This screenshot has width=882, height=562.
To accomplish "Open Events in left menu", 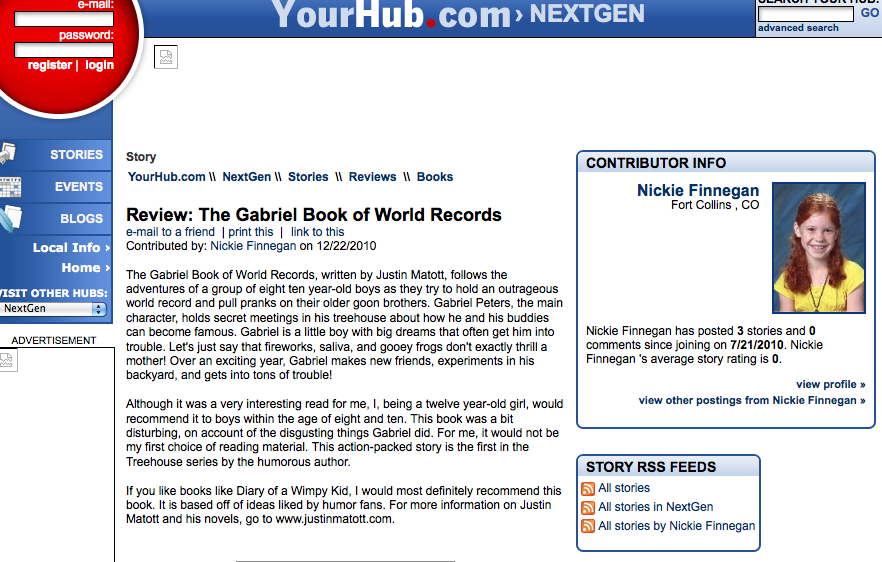I will [79, 187].
